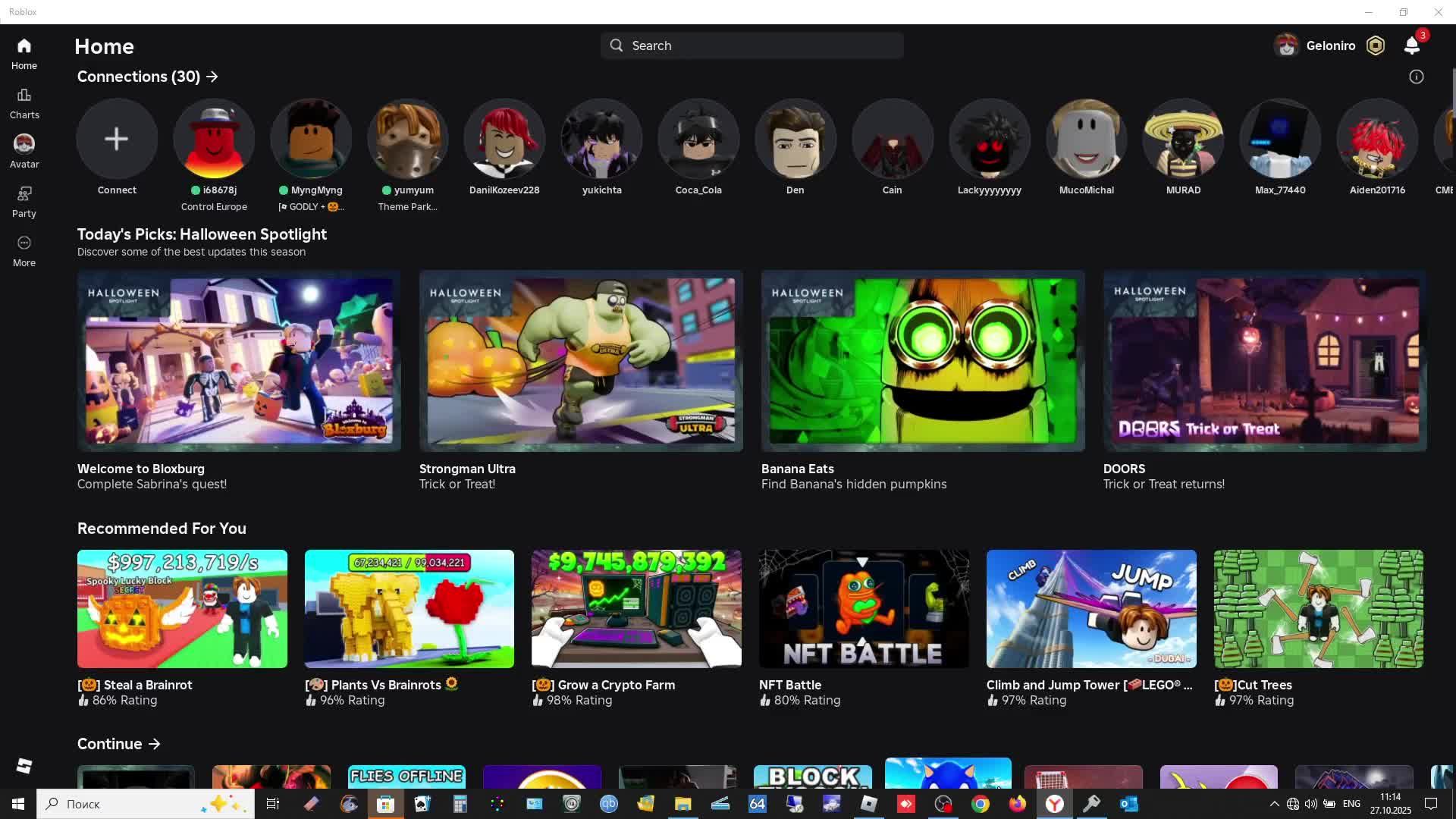The height and width of the screenshot is (819, 1456).
Task: Expand the Continue section arrow
Action: point(155,744)
